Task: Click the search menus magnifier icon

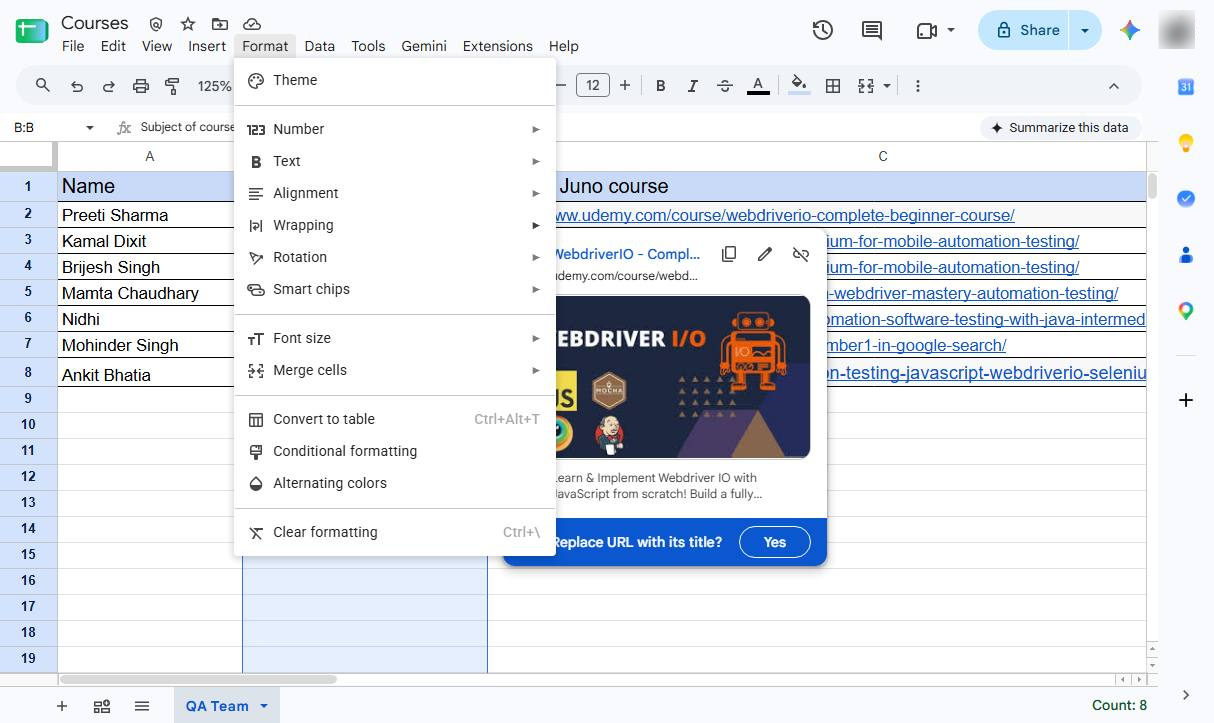Action: (43, 86)
